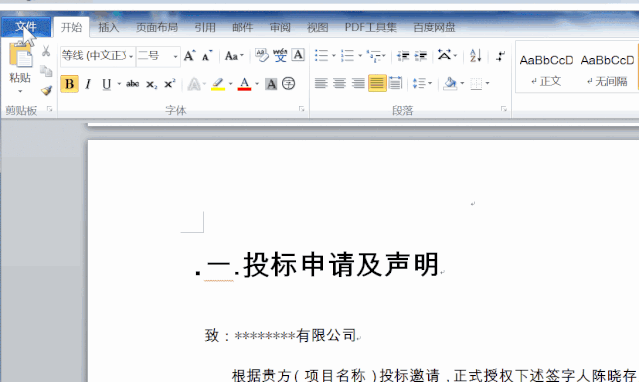Open multilevel list options
639x382 pixels.
tap(376, 56)
